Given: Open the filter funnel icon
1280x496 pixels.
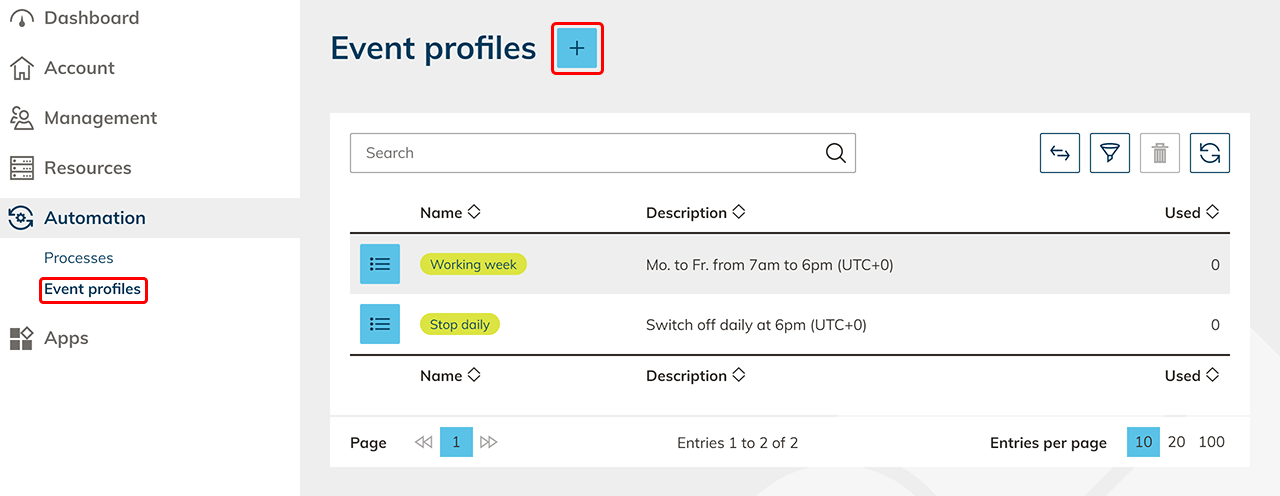Looking at the screenshot, I should click(1109, 153).
